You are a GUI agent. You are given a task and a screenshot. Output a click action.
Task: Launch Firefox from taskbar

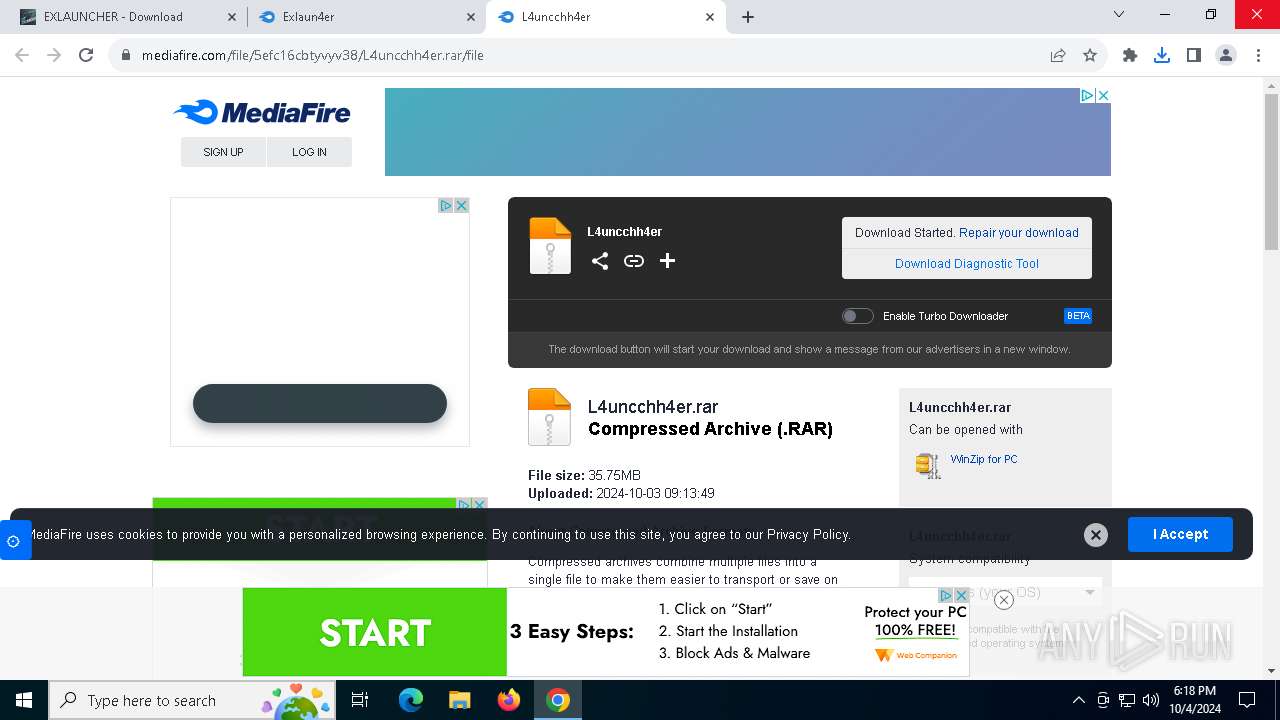click(509, 700)
